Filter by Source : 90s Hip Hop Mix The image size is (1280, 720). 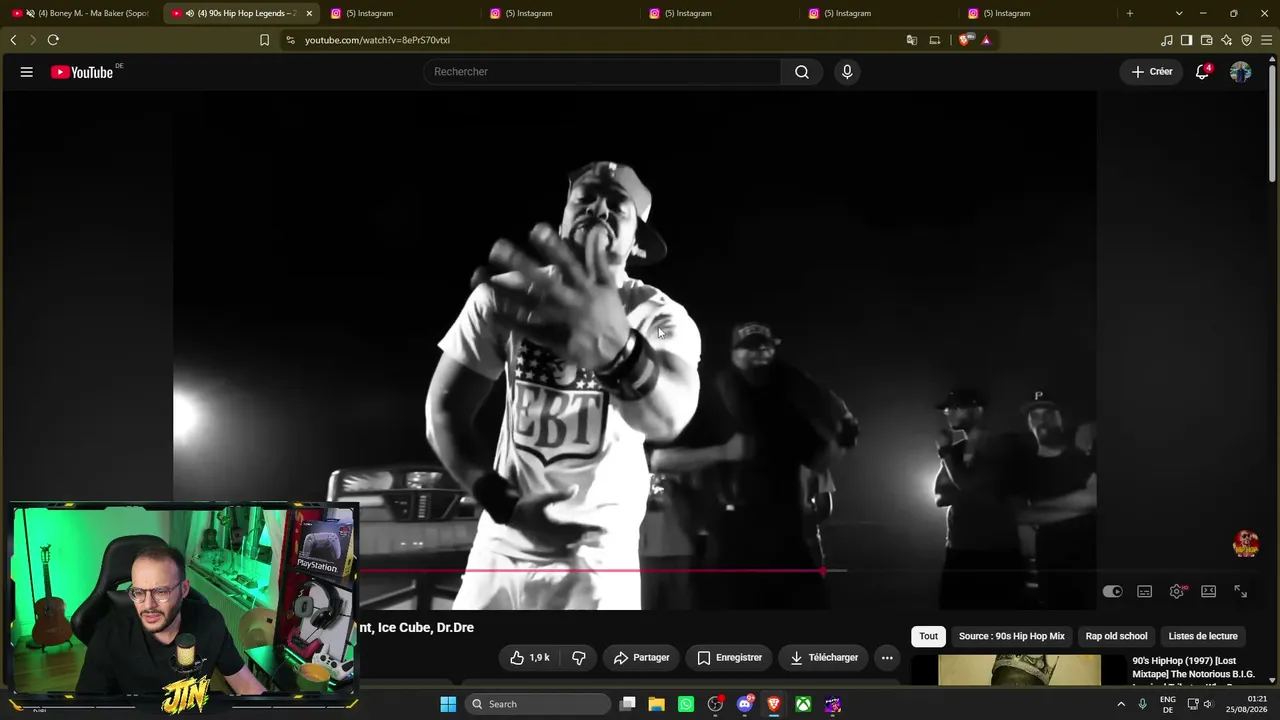(1012, 636)
